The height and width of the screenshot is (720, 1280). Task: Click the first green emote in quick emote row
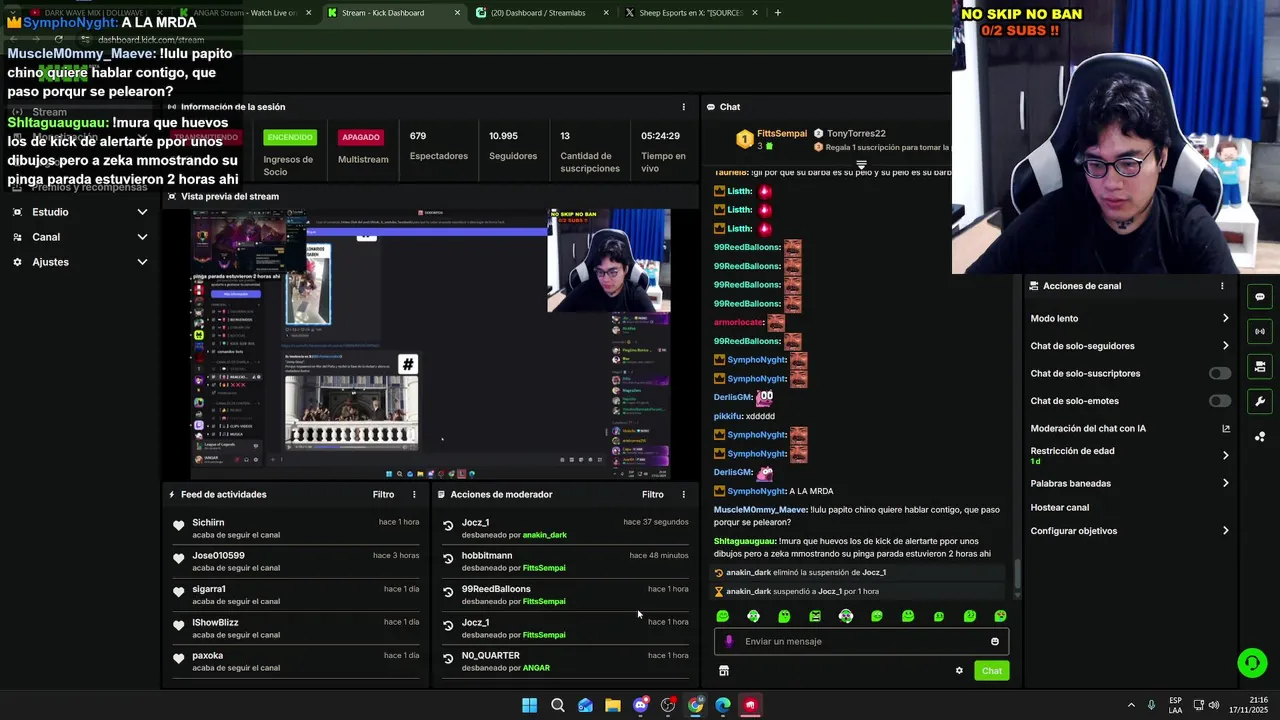[x=723, y=616]
